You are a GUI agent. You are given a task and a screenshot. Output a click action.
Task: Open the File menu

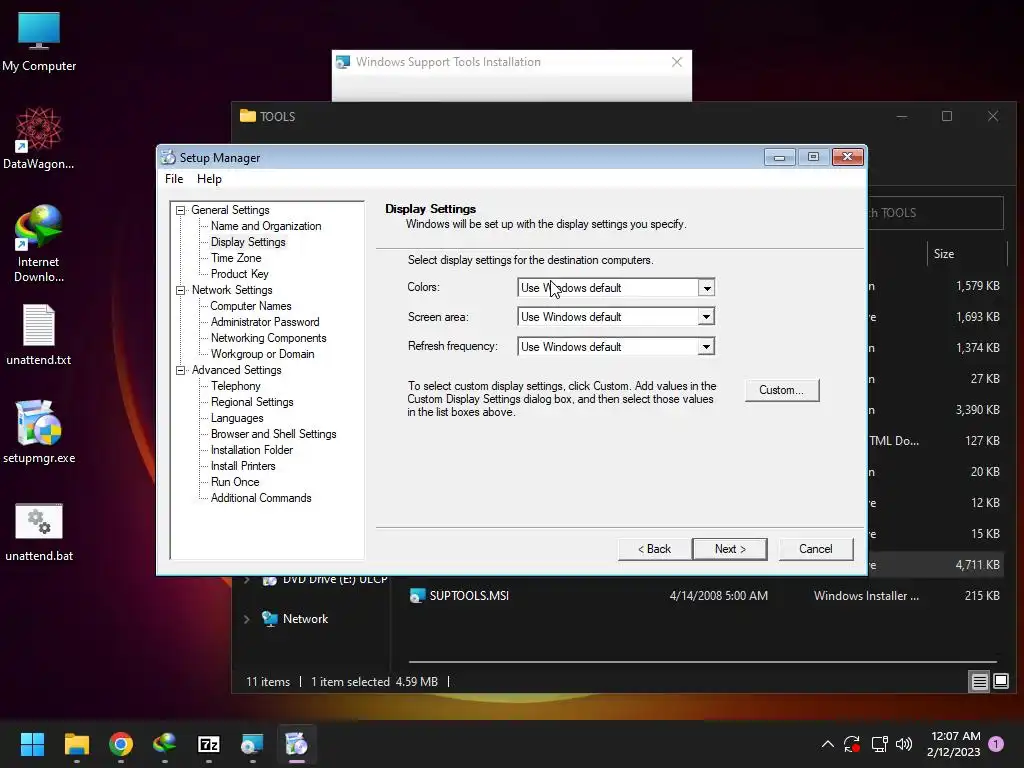click(174, 179)
